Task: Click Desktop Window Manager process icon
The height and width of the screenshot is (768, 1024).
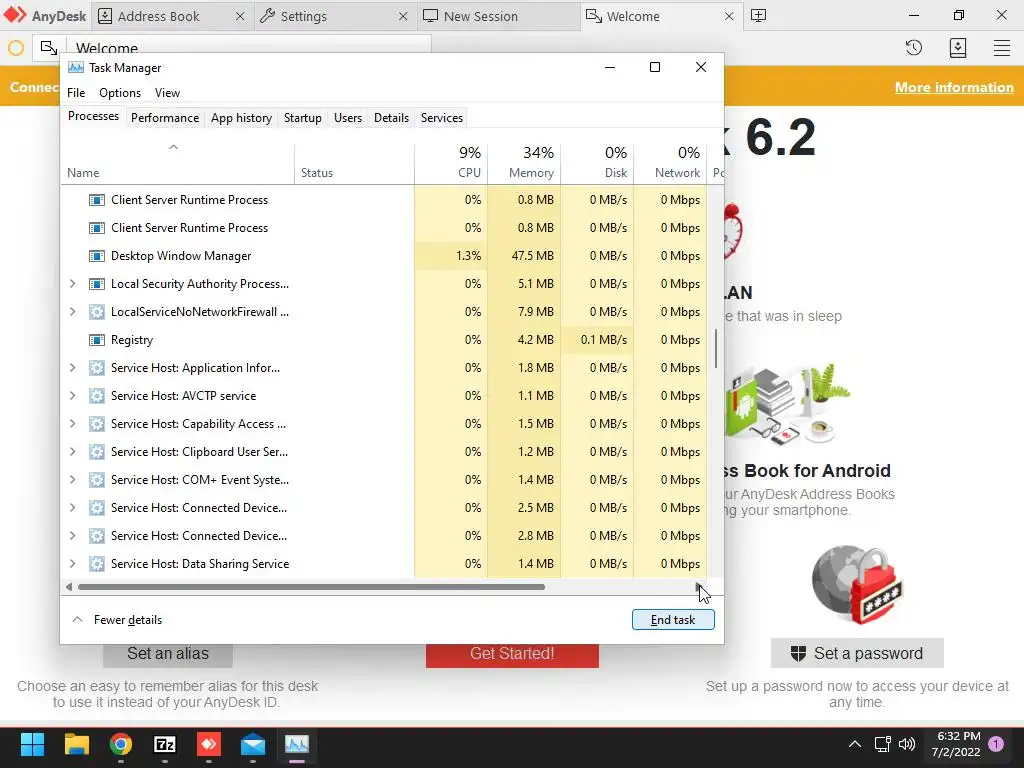Action: tap(97, 256)
